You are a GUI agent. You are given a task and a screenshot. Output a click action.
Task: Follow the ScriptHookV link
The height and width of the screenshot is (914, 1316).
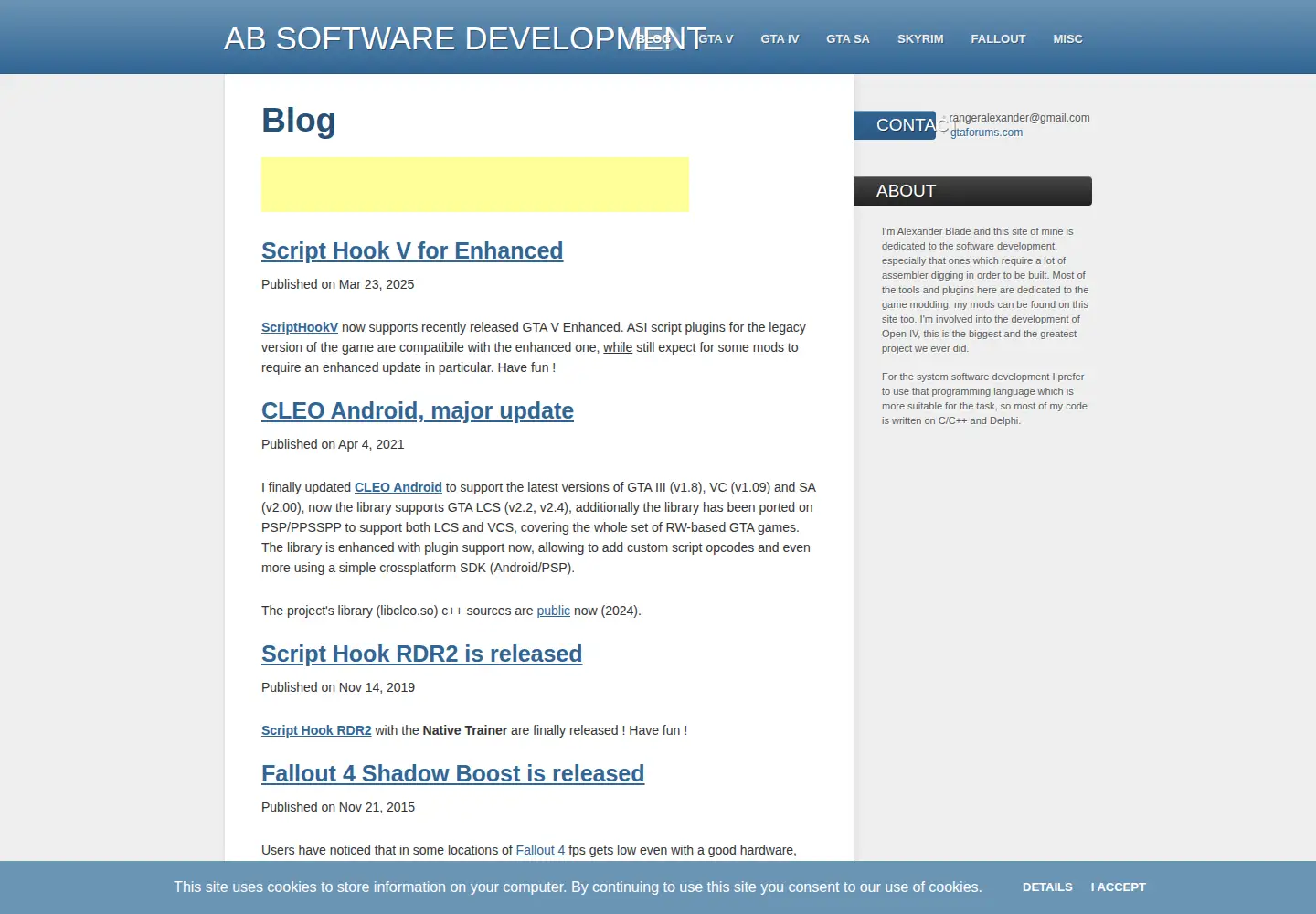pyautogui.click(x=300, y=327)
